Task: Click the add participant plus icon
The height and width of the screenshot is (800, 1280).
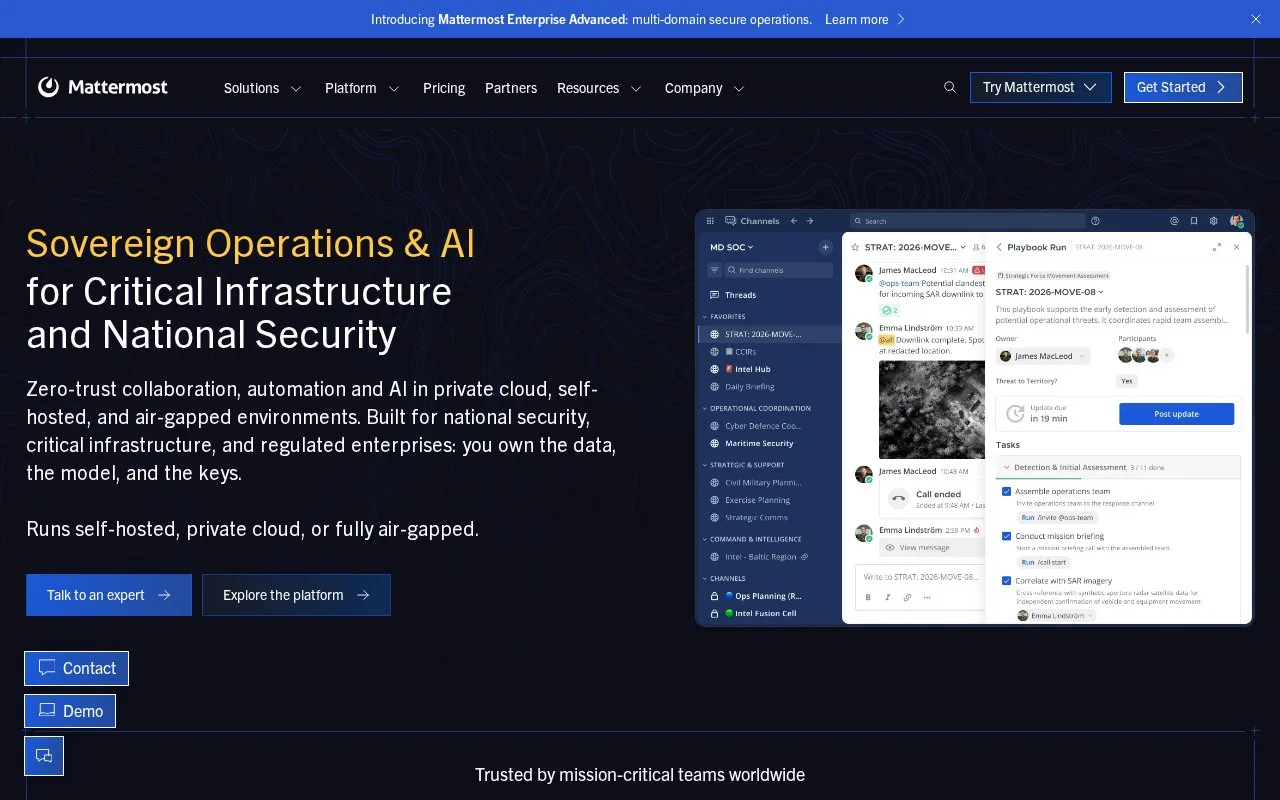Action: (1167, 355)
